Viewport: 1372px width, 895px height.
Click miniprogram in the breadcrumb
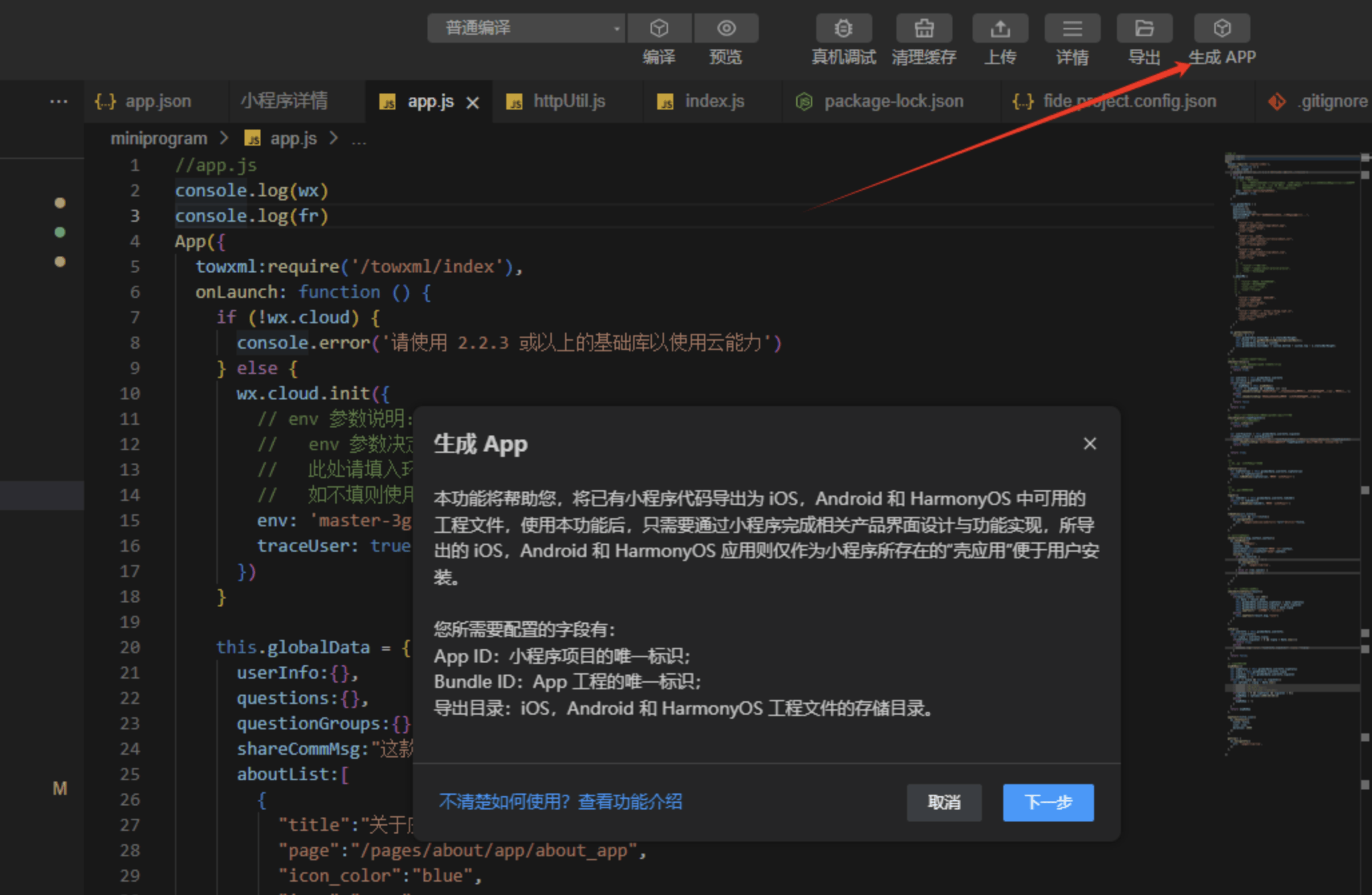[159, 139]
